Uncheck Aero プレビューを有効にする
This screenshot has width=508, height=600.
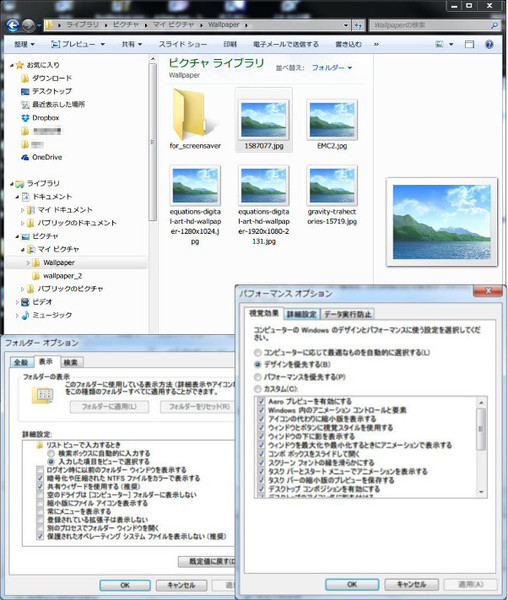(261, 401)
